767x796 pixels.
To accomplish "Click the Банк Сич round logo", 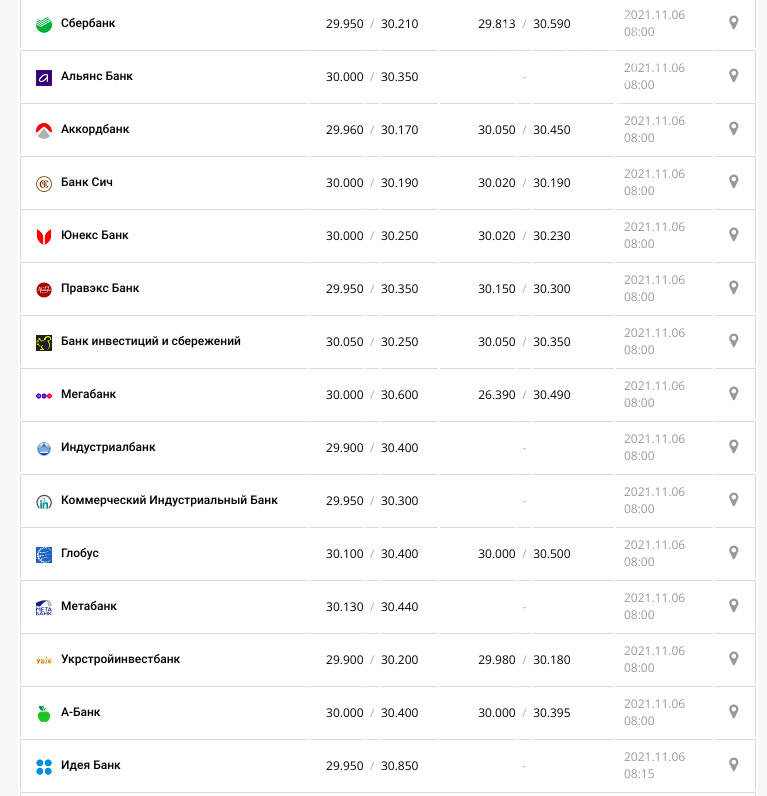I will [44, 183].
